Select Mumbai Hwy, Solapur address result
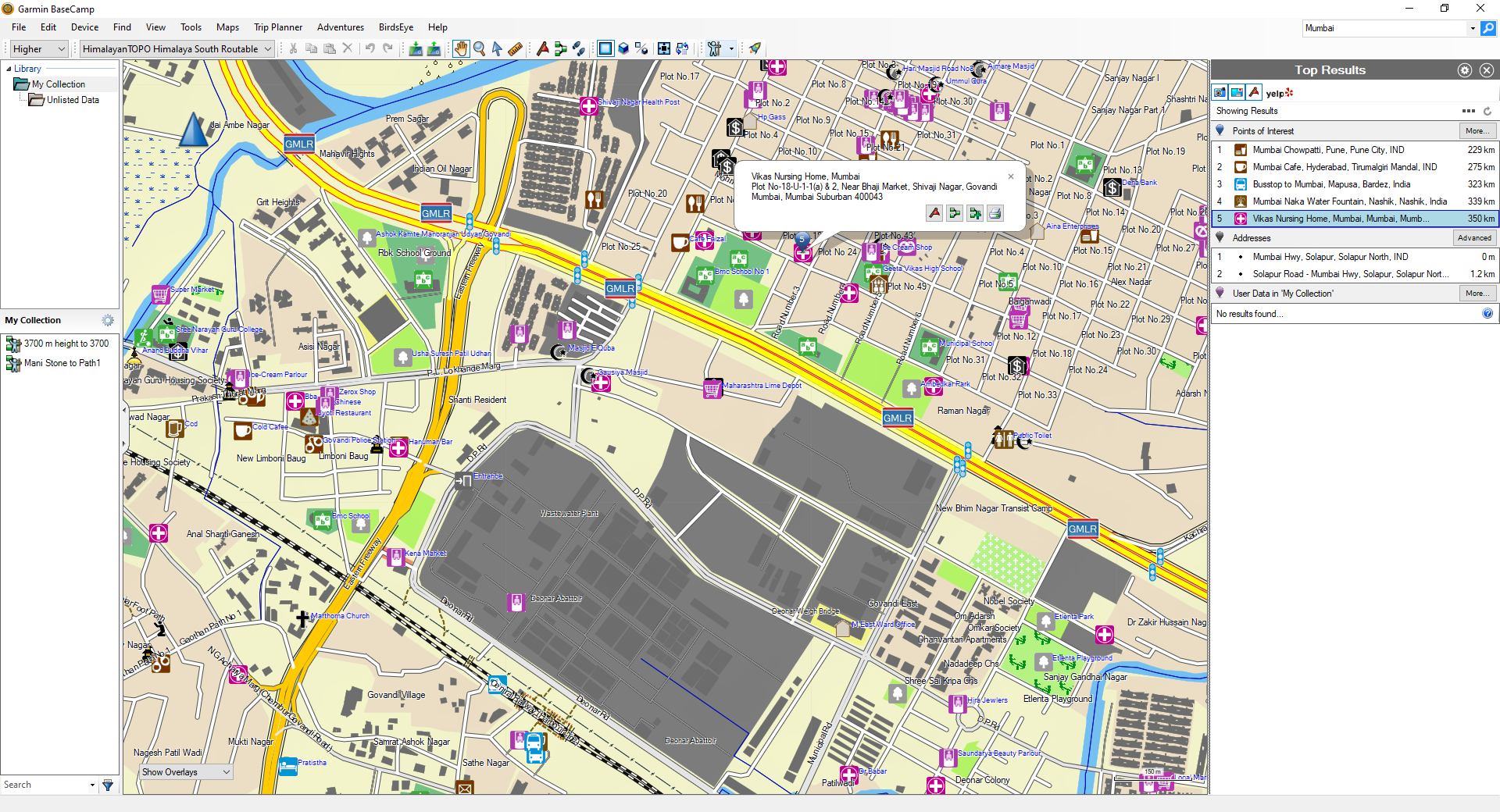The image size is (1500, 812). [x=1354, y=257]
